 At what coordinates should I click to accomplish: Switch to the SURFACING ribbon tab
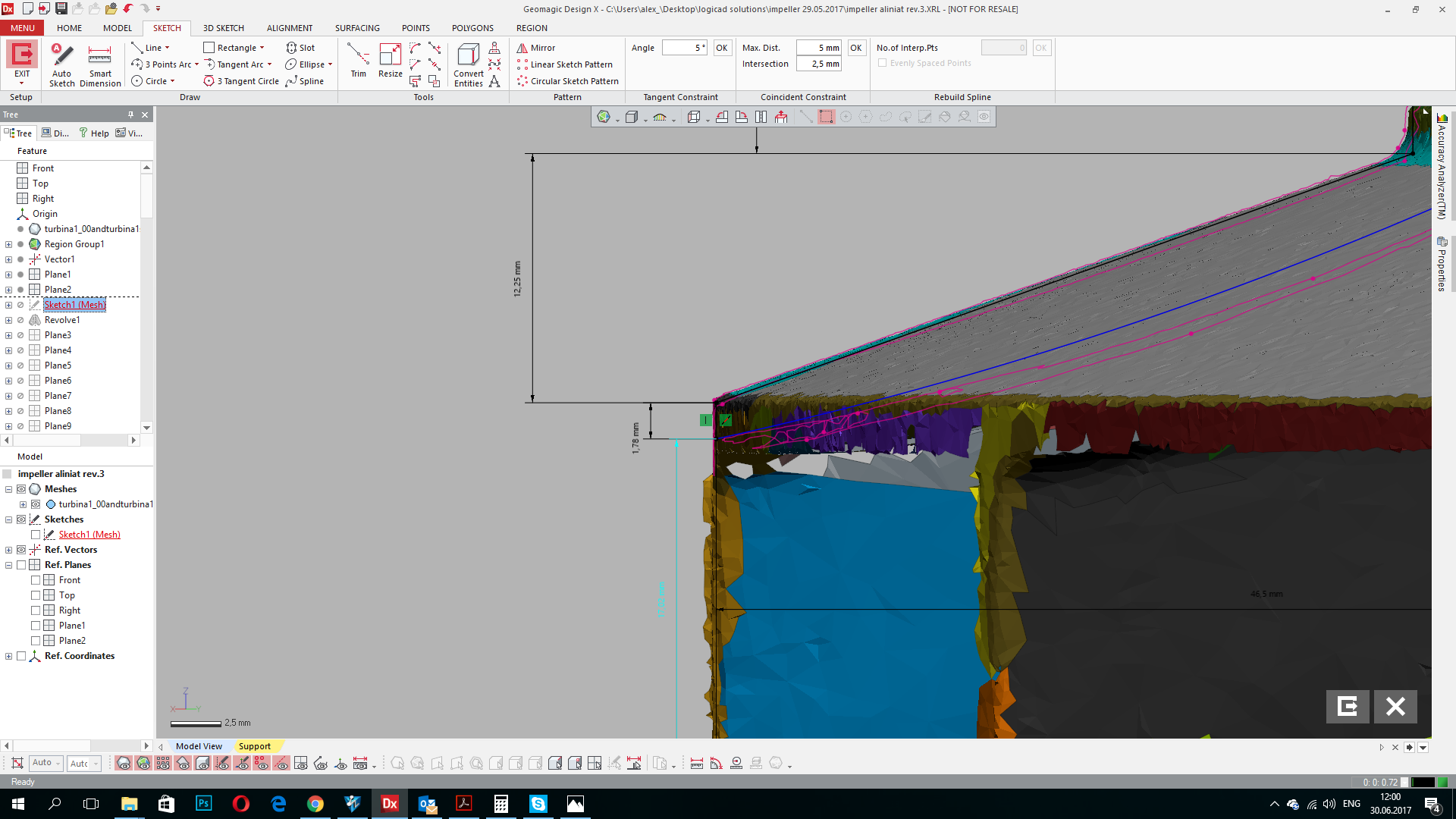pos(357,28)
